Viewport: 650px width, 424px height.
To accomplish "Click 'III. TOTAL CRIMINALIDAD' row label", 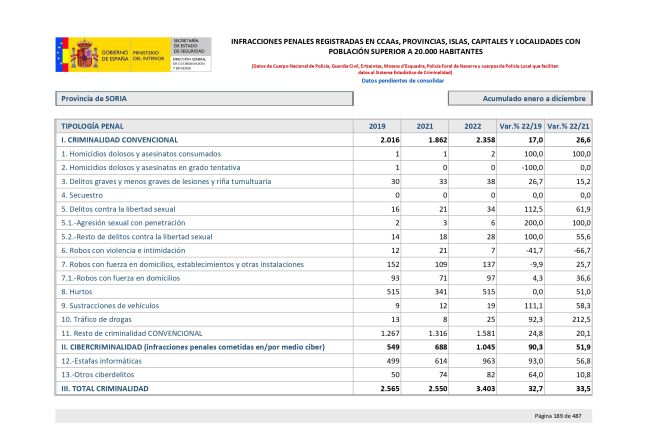I will tap(104, 389).
